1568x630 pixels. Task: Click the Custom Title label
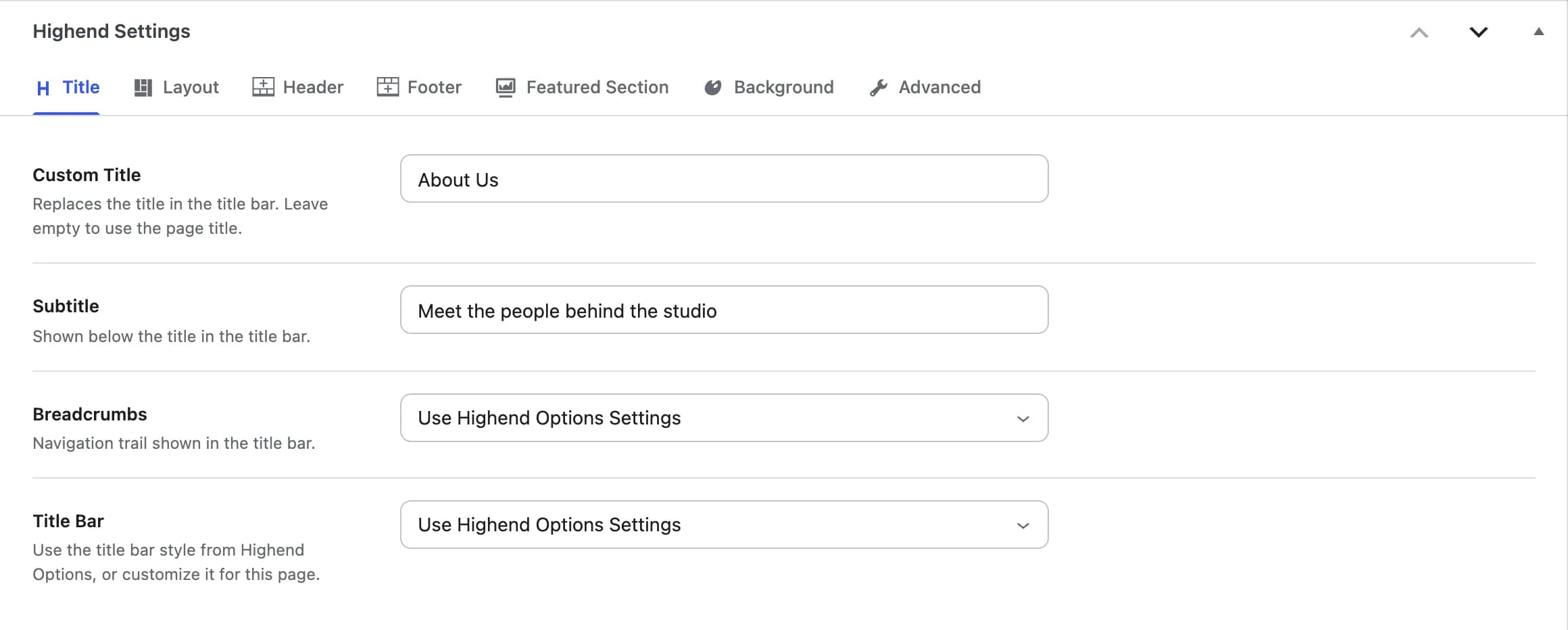coord(87,175)
